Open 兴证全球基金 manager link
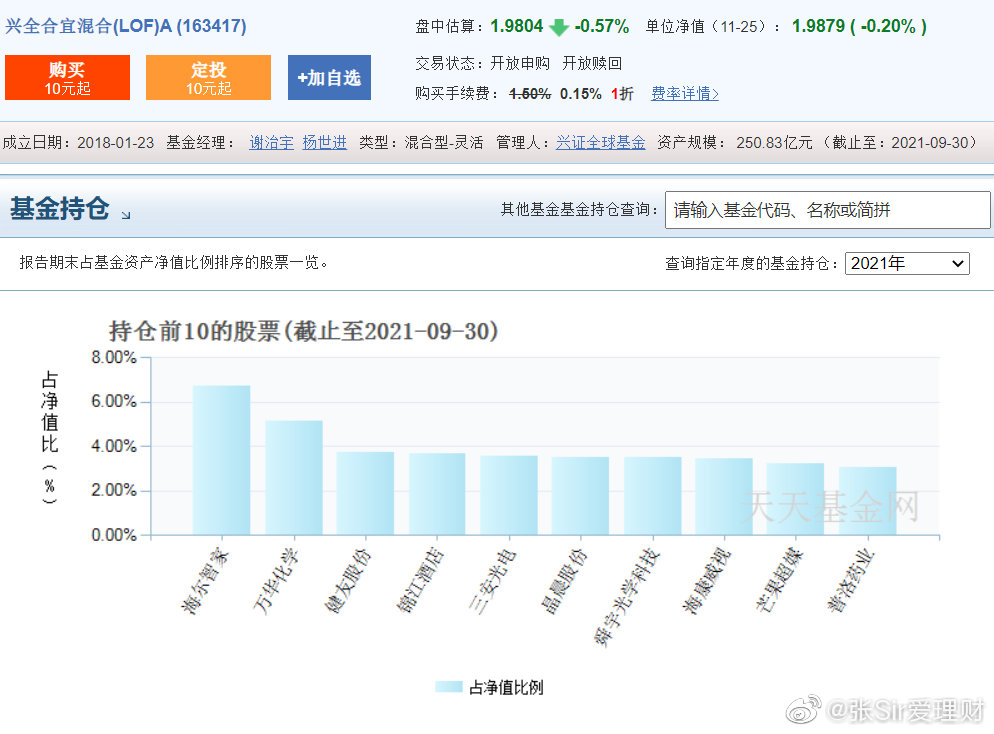The height and width of the screenshot is (734, 994). (600, 143)
